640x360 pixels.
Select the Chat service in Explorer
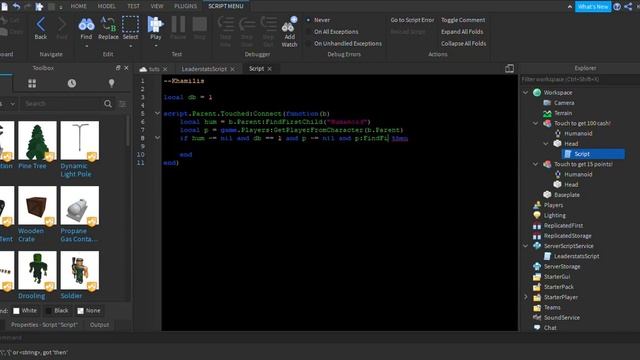pos(550,327)
